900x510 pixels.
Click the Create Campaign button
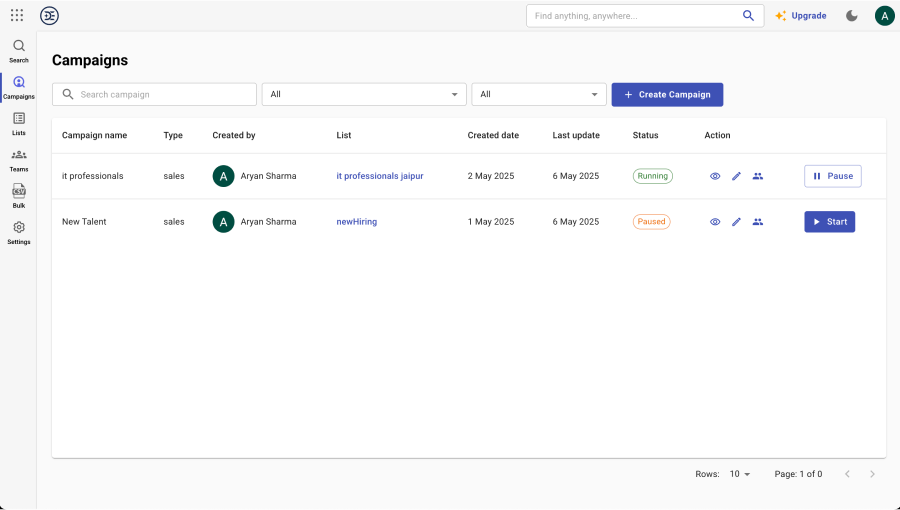tap(667, 95)
